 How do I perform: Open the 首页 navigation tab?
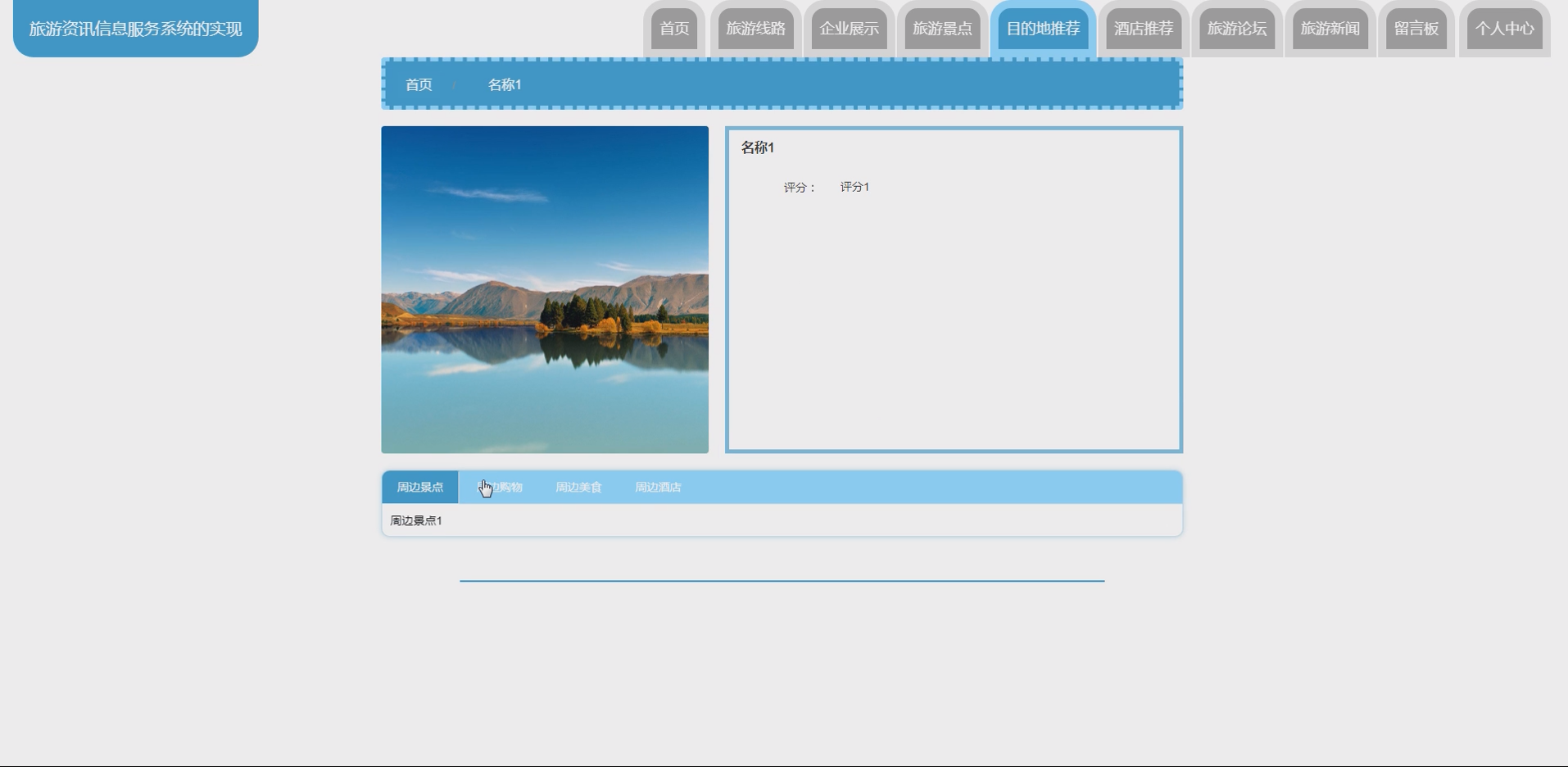674,29
